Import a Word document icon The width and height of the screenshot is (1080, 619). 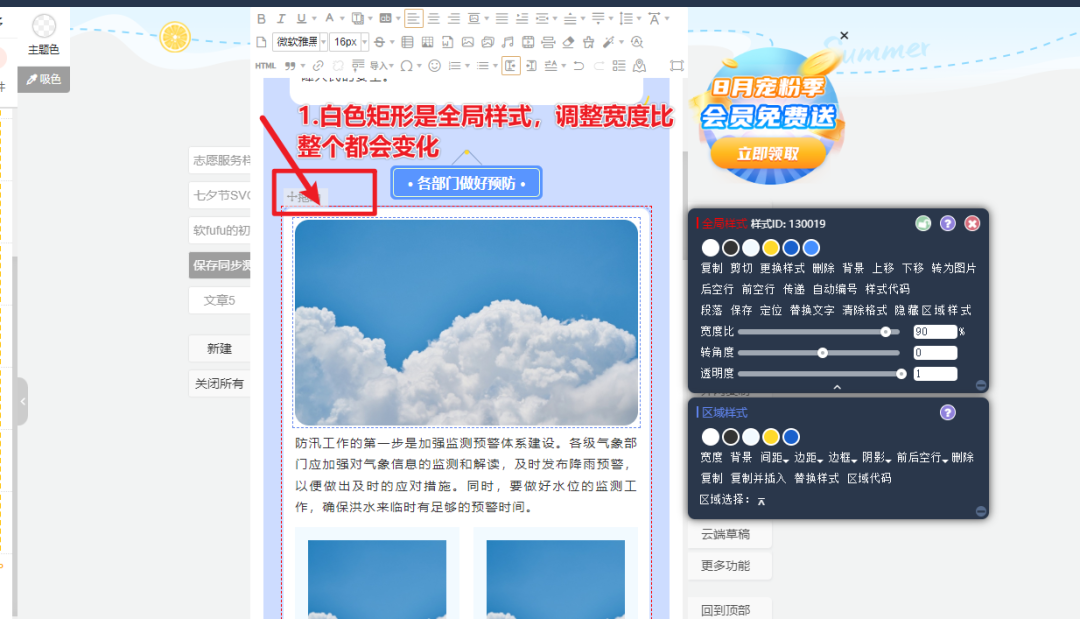pos(448,42)
